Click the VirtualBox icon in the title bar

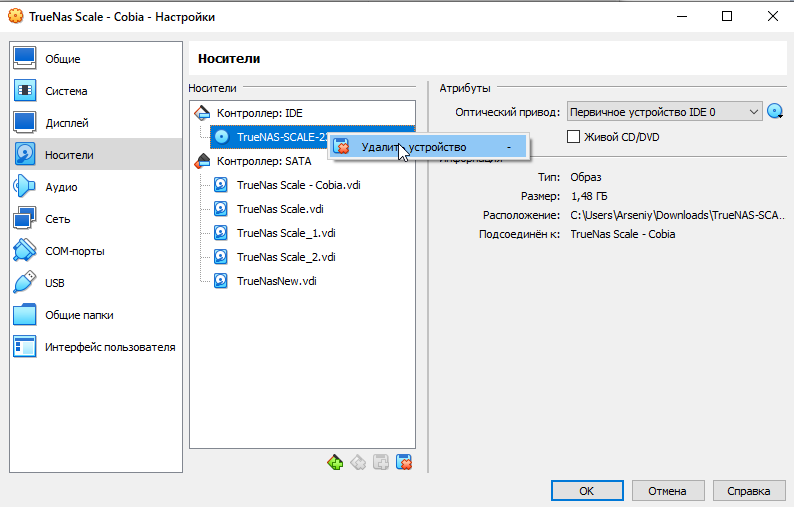coord(16,16)
